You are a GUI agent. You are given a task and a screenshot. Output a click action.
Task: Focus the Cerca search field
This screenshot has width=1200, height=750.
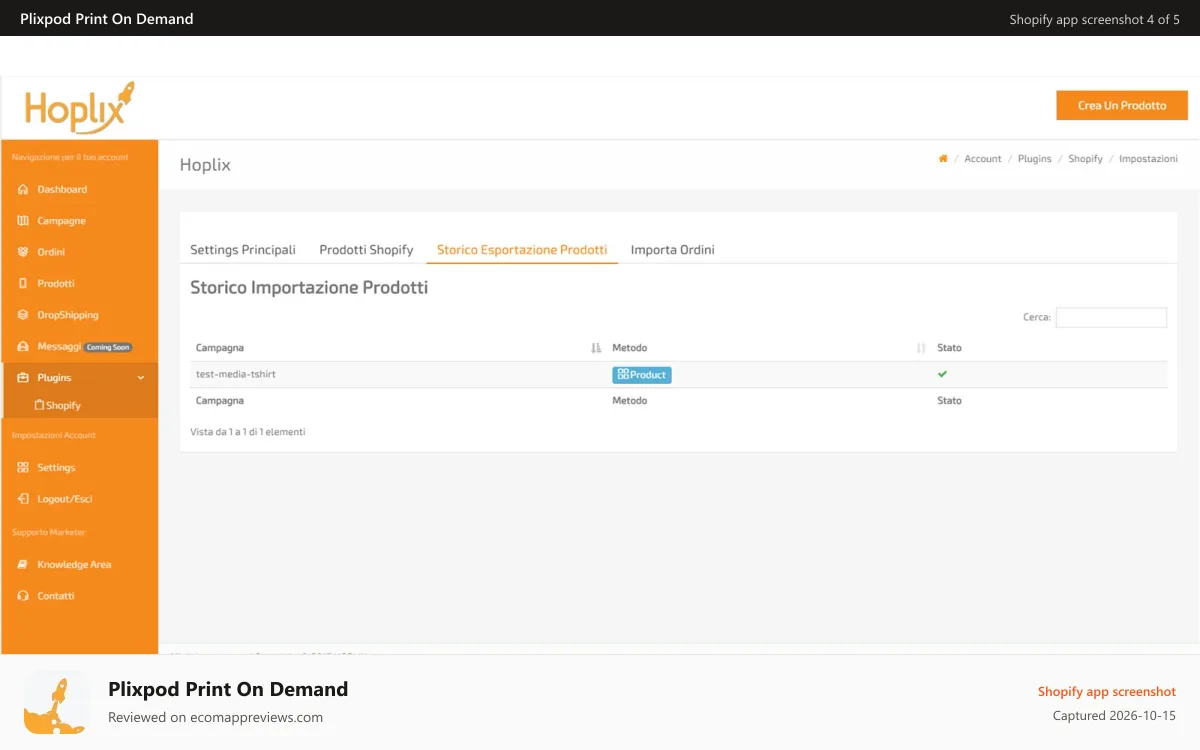point(1111,317)
